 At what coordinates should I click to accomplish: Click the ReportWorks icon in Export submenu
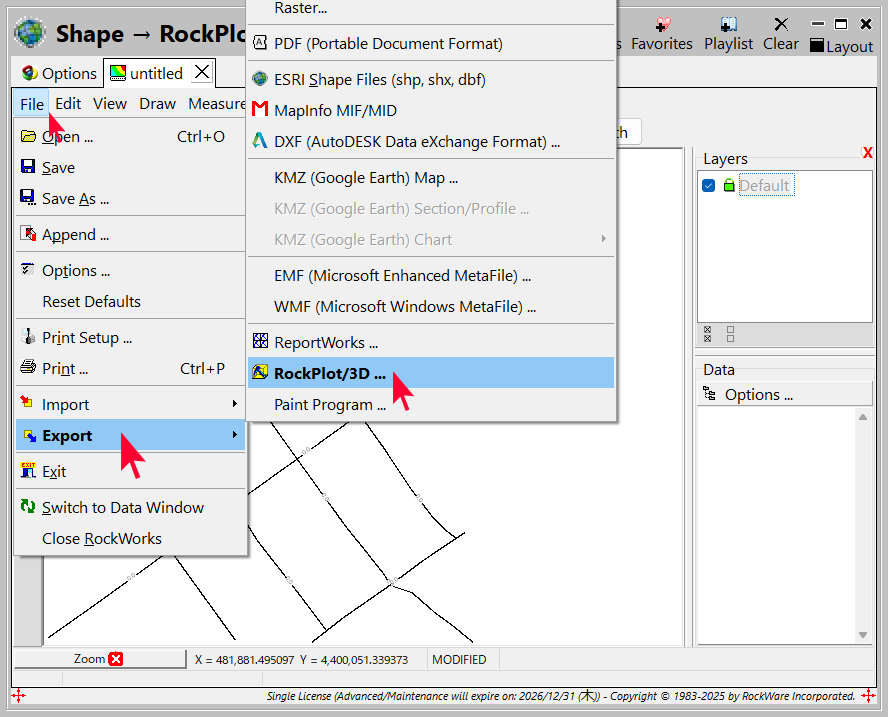point(260,342)
